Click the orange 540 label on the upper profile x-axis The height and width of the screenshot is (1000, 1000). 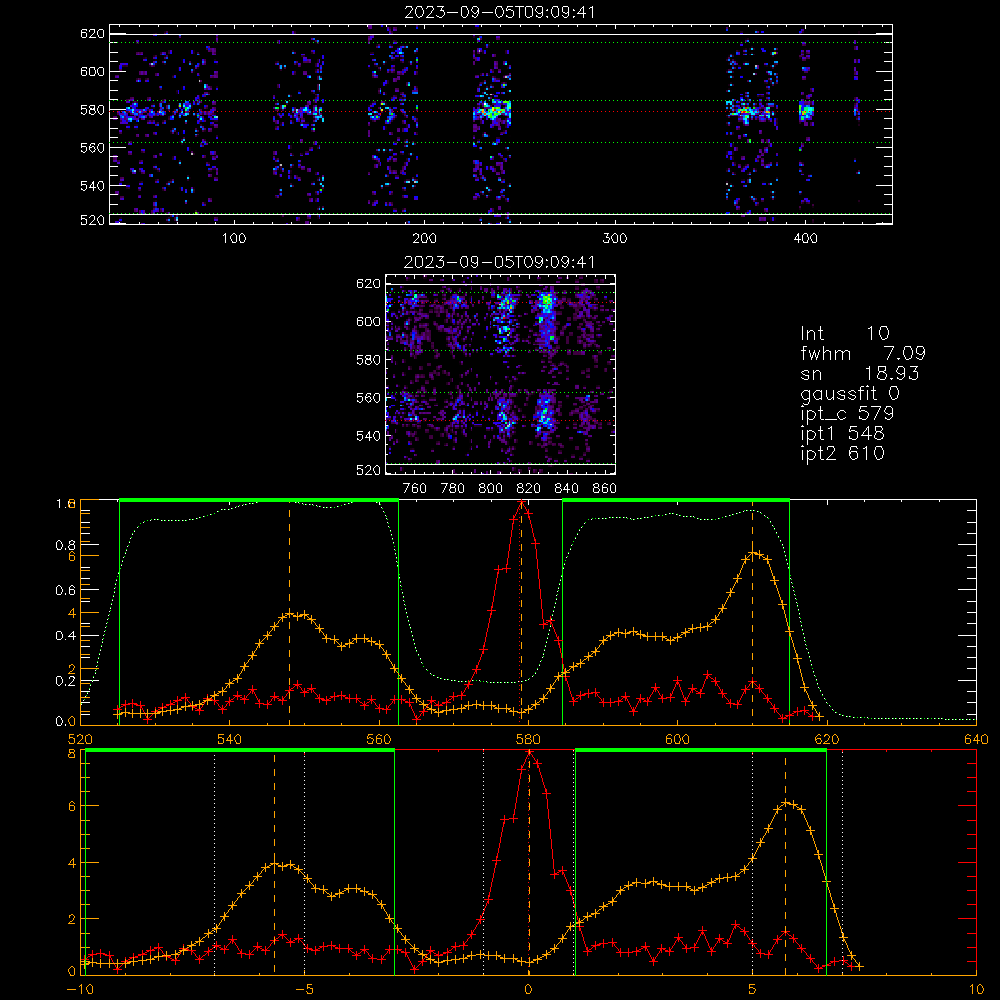229,739
